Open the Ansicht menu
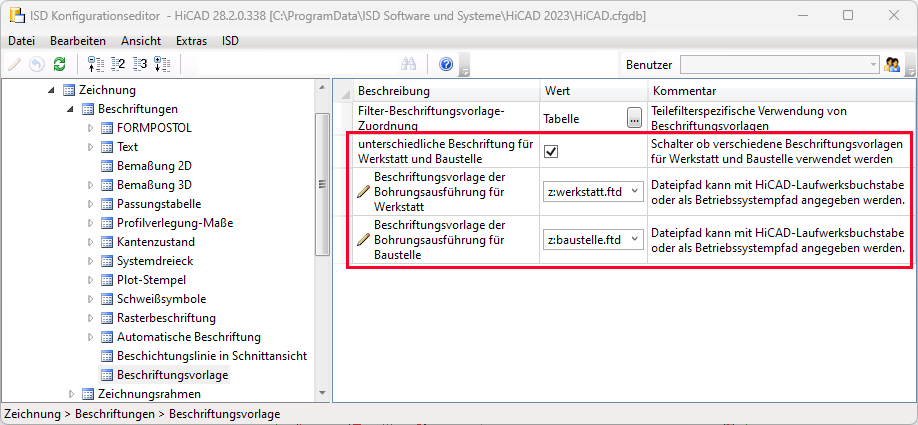The width and height of the screenshot is (918, 425). (141, 41)
